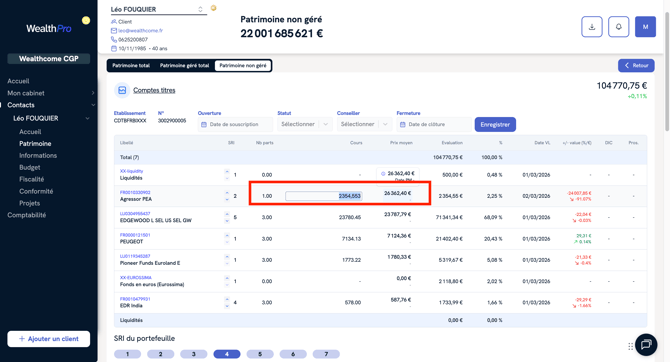Screen dimensions: 670x362
Task: Switch to Patrimoine total tab
Action: [x=131, y=65]
